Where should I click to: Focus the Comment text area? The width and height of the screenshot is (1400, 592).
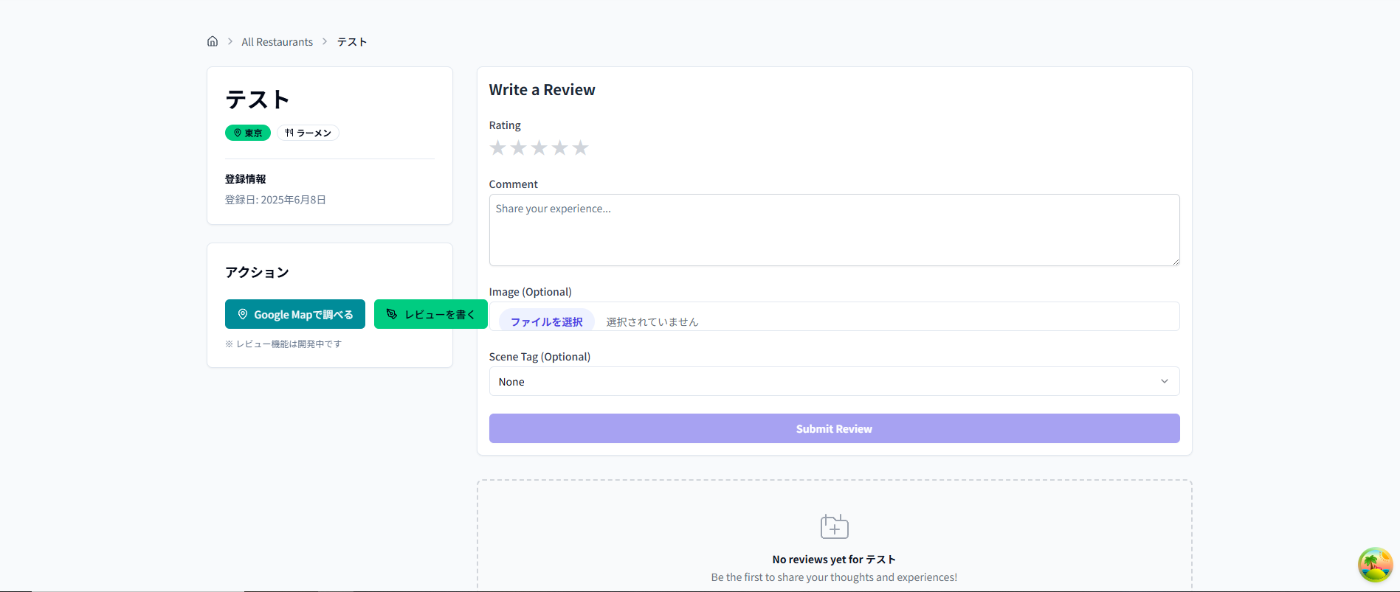(x=834, y=230)
